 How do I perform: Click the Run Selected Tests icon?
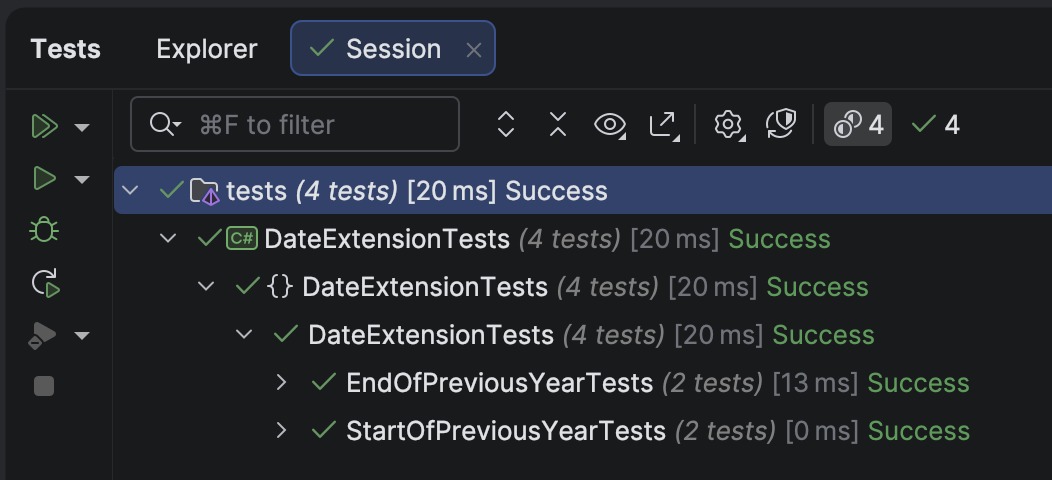[x=43, y=179]
